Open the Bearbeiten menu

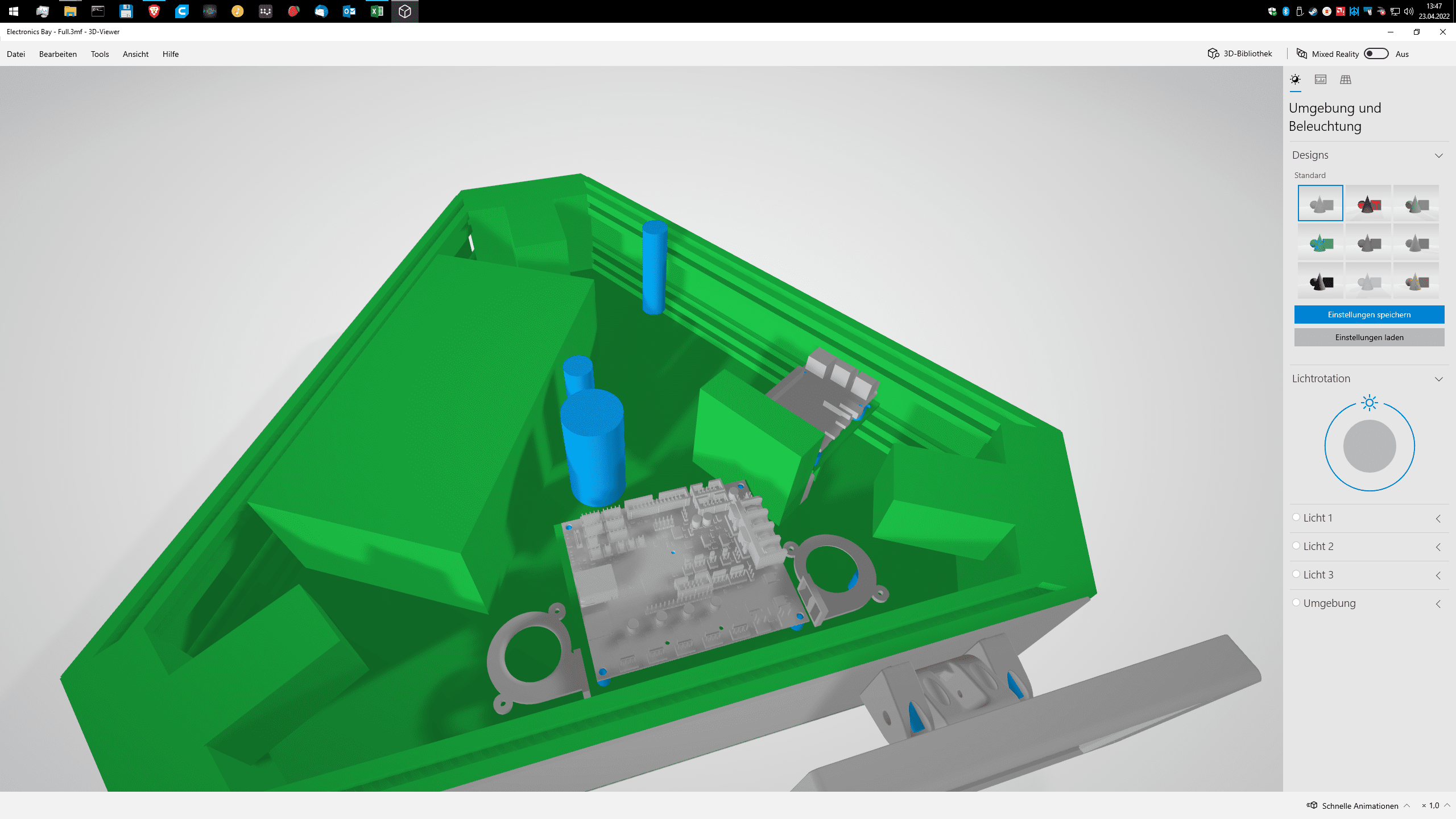tap(58, 54)
